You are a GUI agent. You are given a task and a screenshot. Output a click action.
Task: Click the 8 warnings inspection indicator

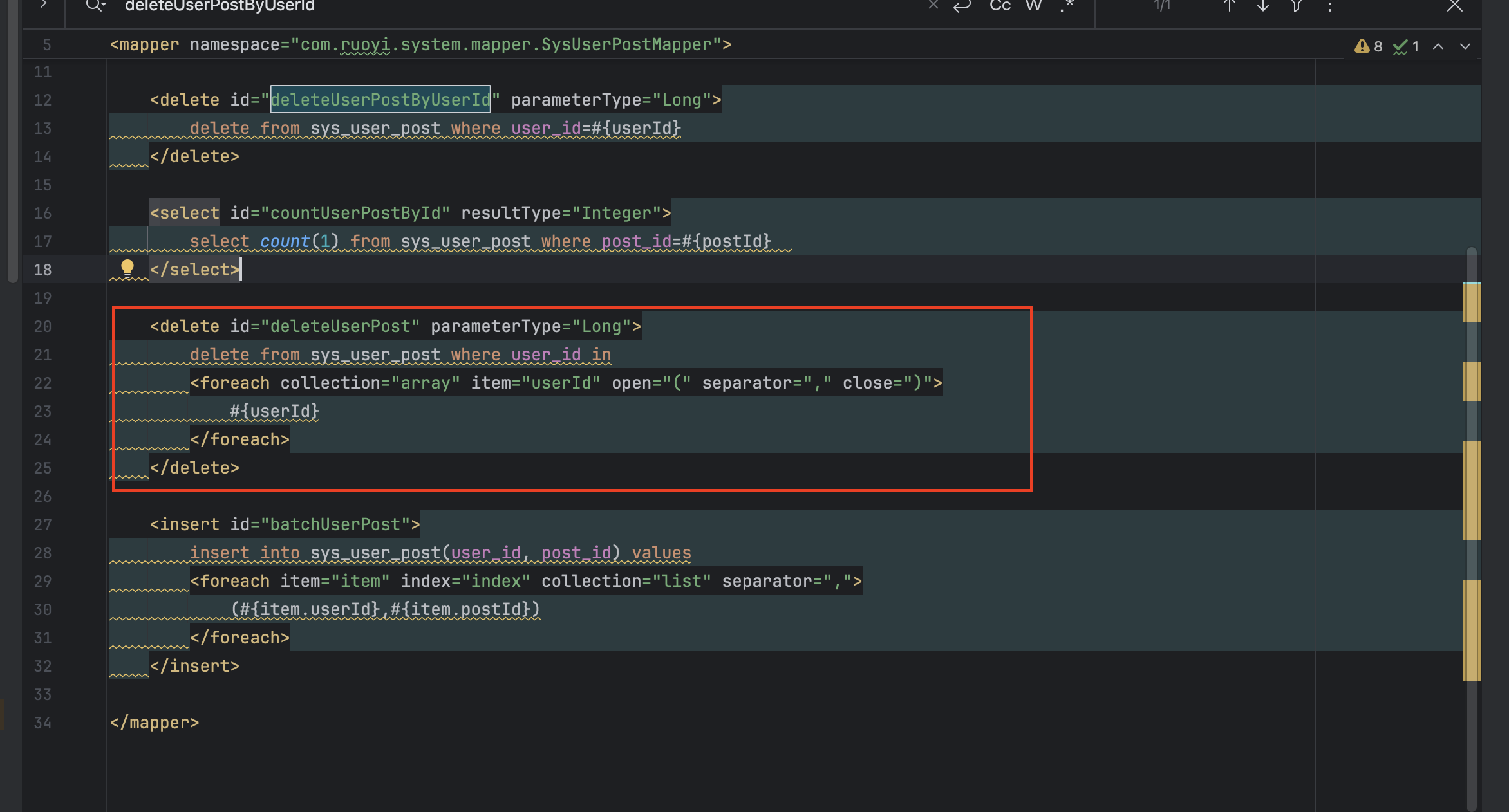[1369, 46]
